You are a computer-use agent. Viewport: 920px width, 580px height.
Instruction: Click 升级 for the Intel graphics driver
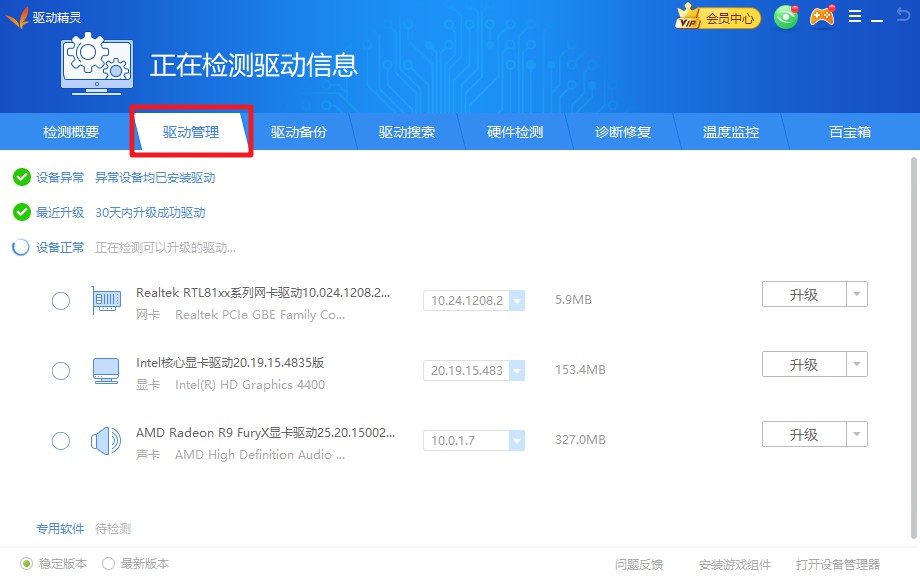click(804, 364)
